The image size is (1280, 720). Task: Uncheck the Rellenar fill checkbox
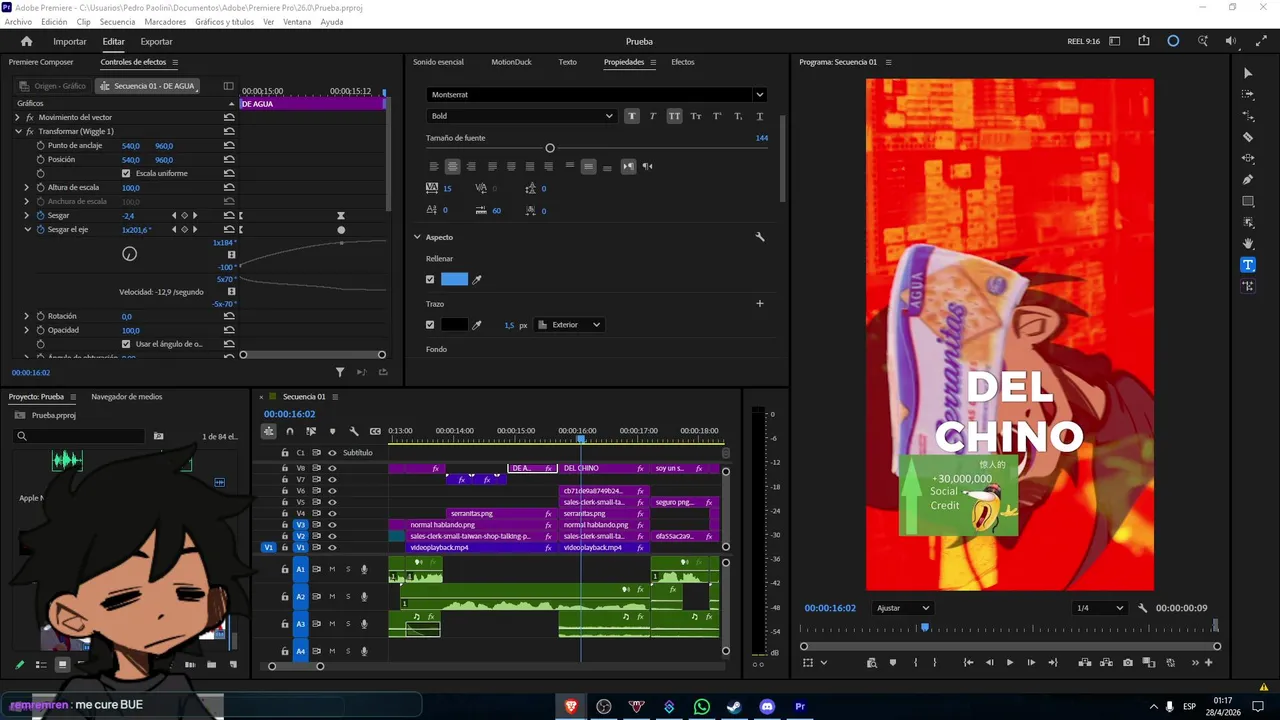[430, 280]
